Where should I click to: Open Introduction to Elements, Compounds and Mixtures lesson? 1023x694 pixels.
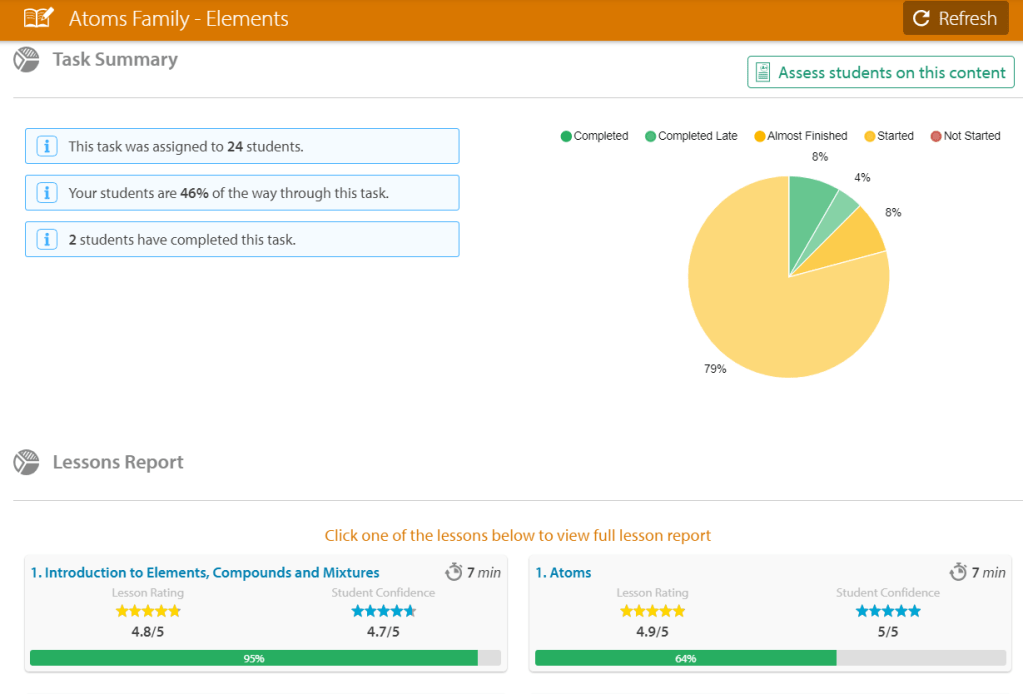point(205,573)
